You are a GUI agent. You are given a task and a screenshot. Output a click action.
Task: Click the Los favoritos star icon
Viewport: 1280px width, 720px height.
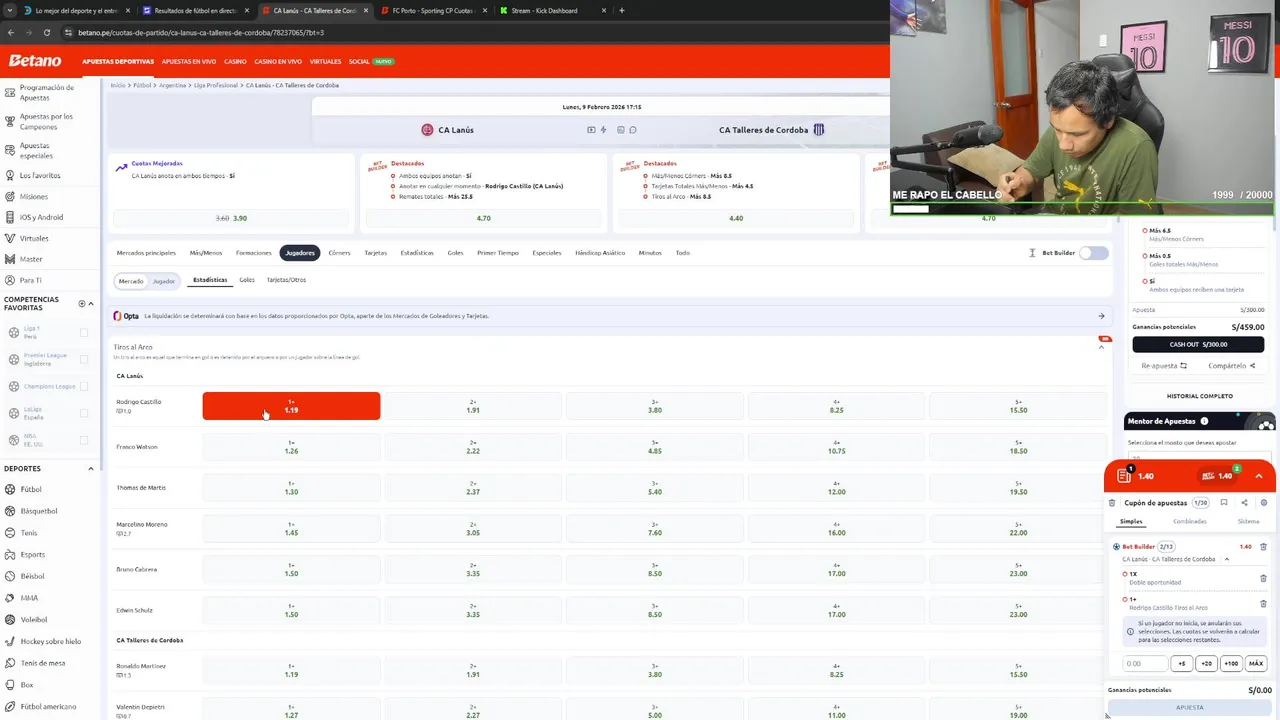click(x=10, y=175)
